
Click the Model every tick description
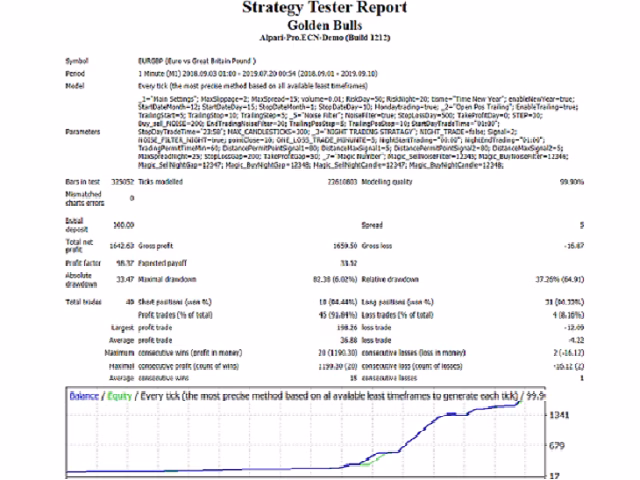(253, 86)
